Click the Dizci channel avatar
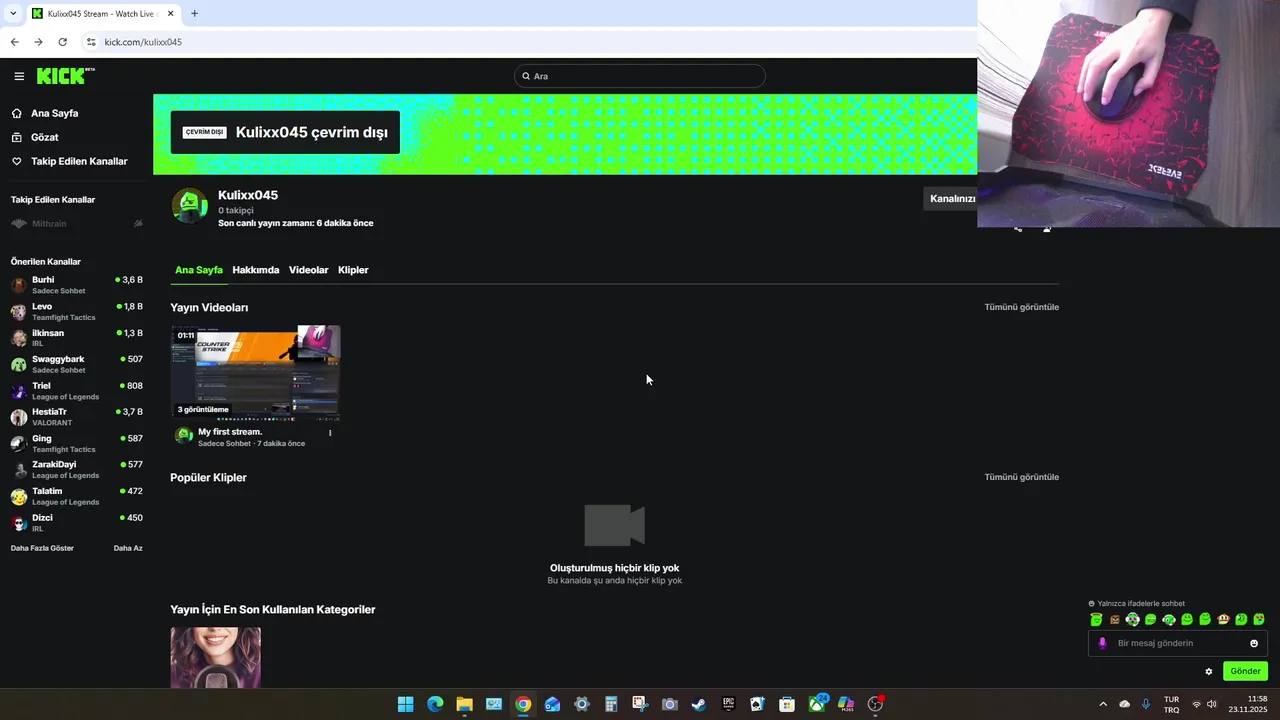Viewport: 1280px width, 720px height. (18, 523)
